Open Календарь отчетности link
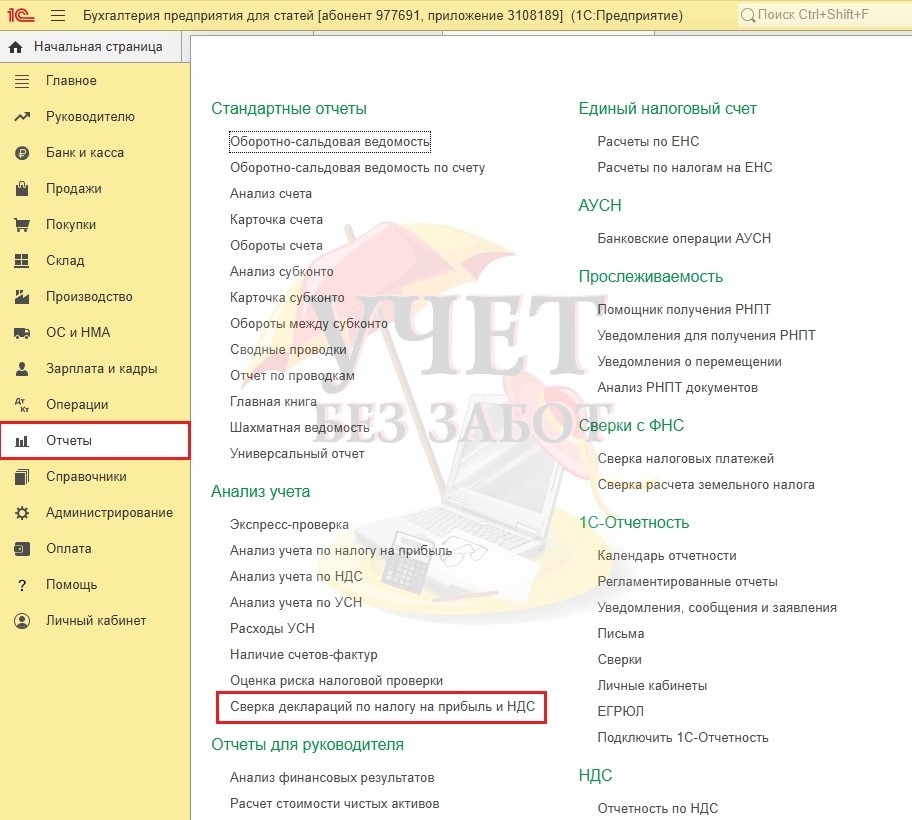 click(667, 556)
